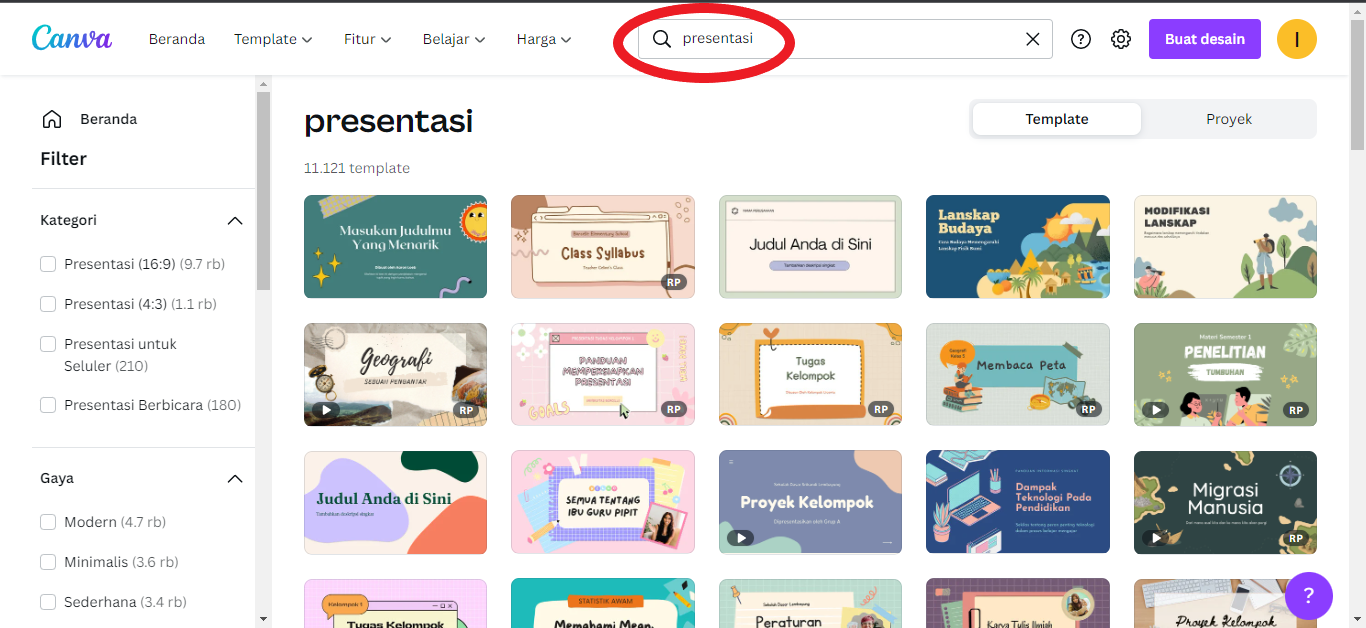This screenshot has width=1366, height=628.
Task: Click RP badge on Panduan Mempersiapkan Presentasi
Action: pos(674,410)
